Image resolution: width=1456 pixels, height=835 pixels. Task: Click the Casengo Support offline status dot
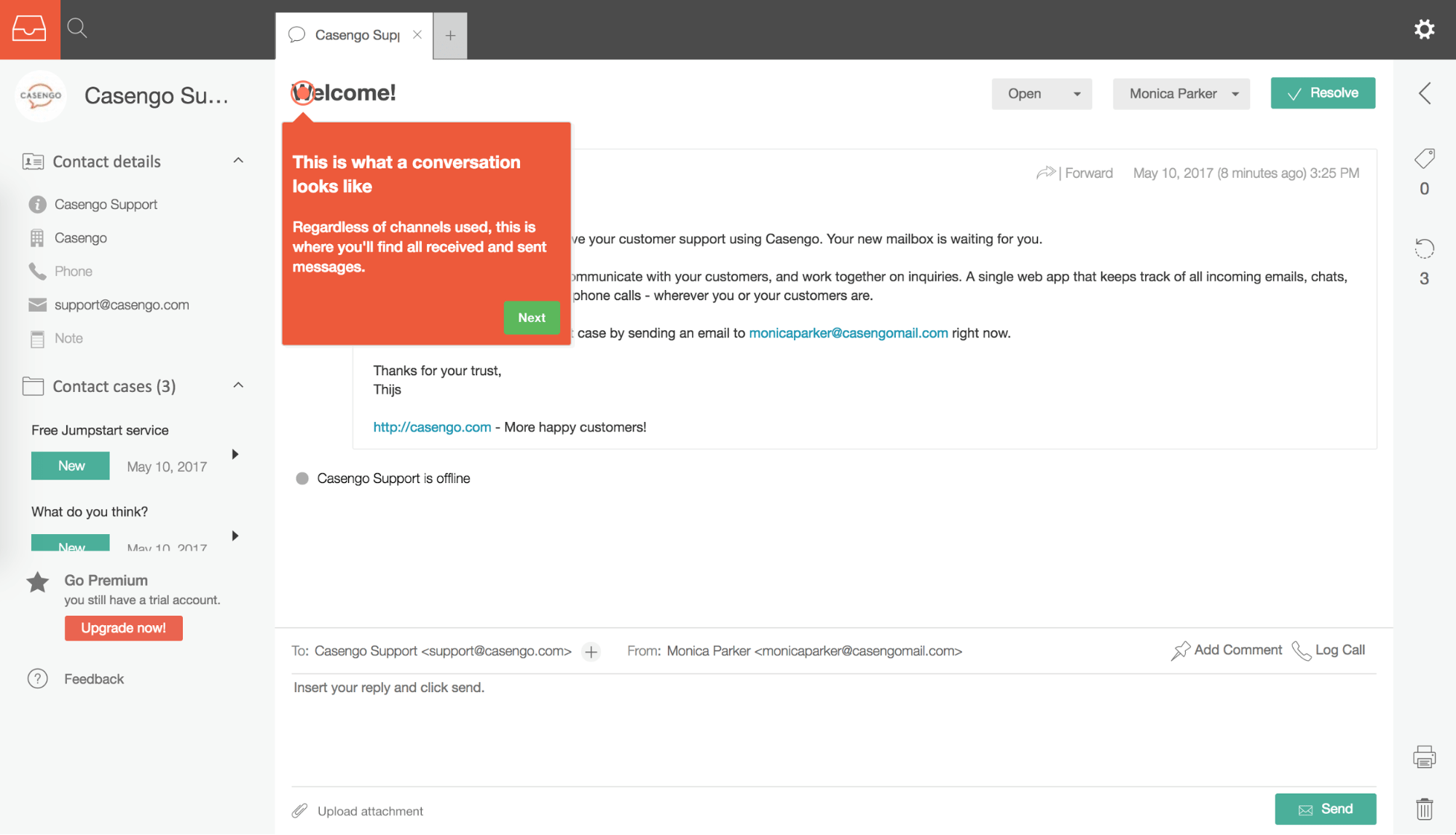(x=302, y=478)
